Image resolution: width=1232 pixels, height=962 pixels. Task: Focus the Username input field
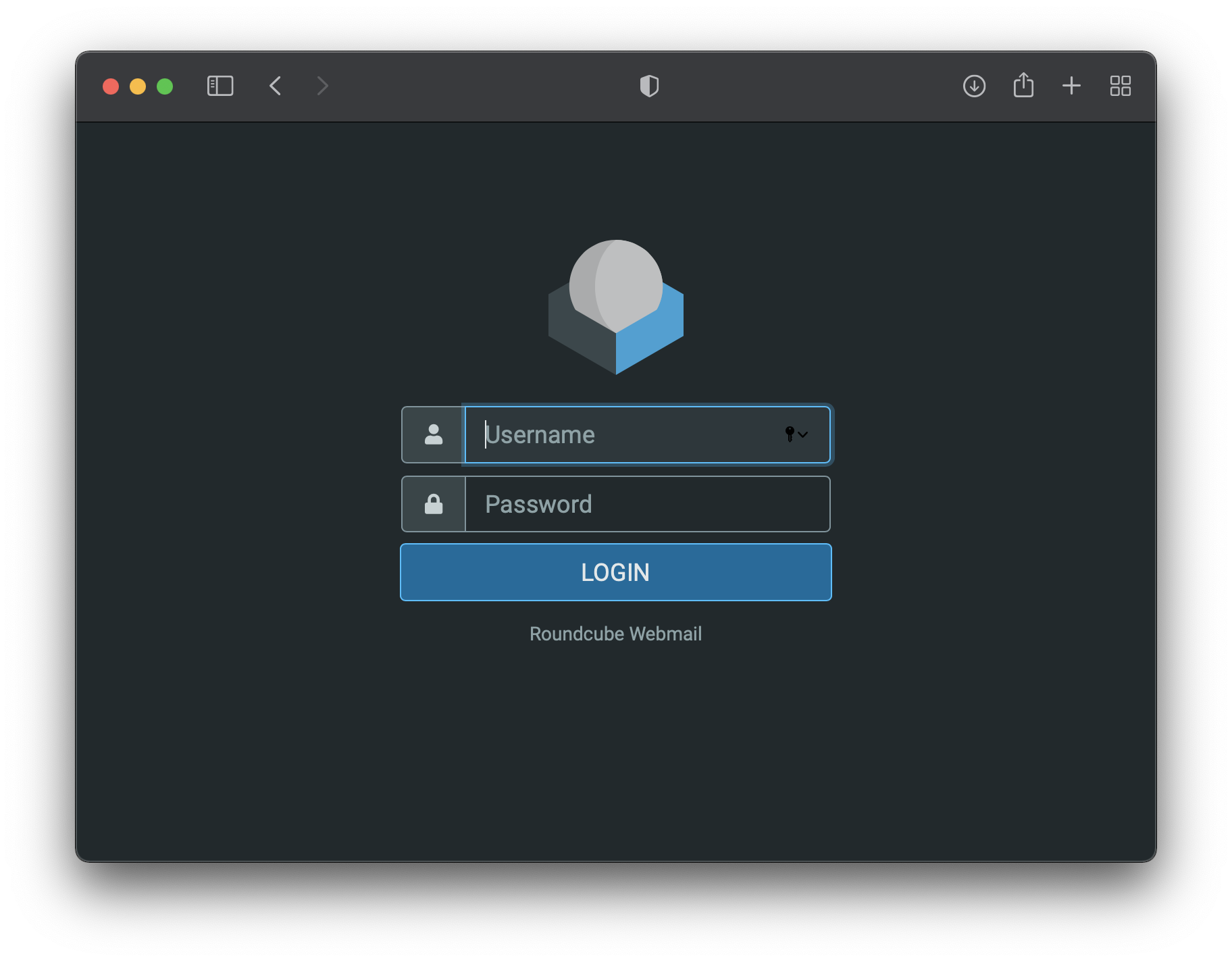(628, 434)
